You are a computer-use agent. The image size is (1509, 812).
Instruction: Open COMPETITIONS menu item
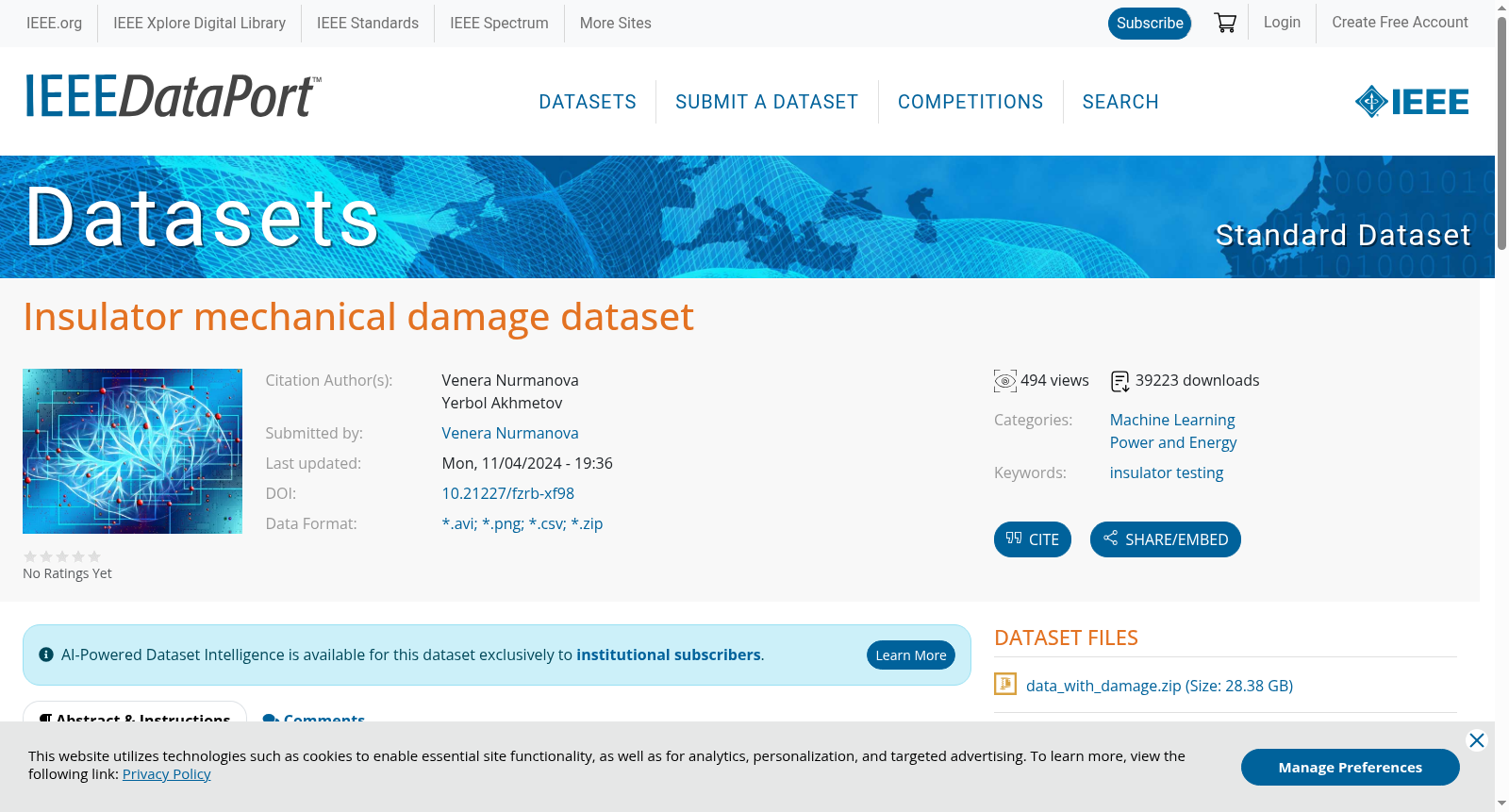tap(970, 102)
